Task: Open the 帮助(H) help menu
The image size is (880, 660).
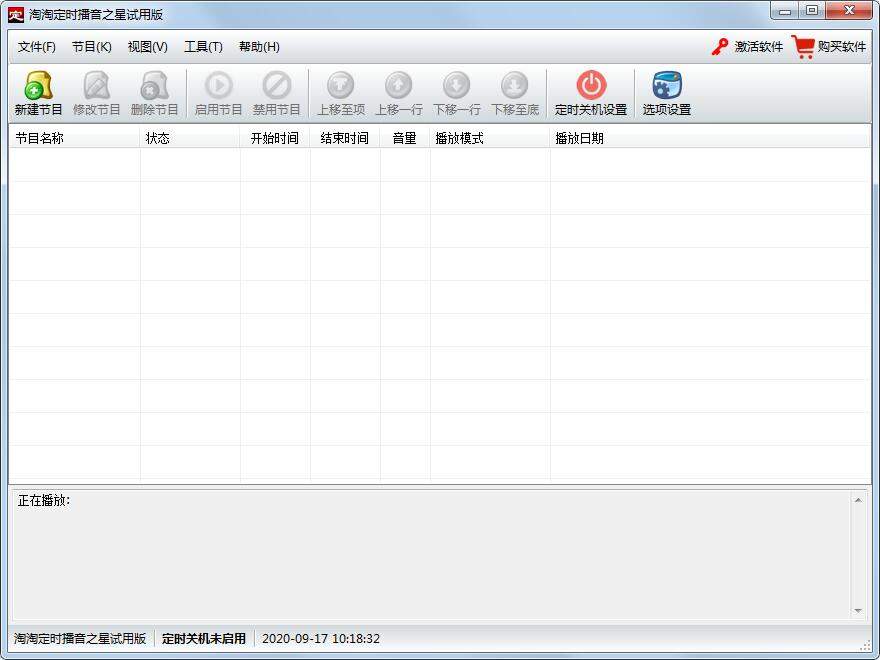Action: tap(259, 47)
